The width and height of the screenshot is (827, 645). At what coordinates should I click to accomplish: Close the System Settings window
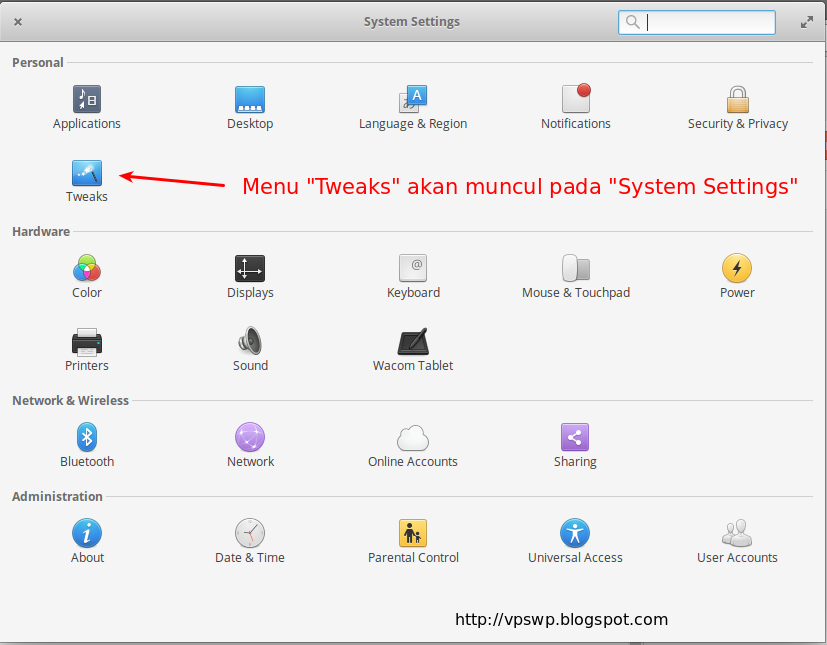pos(18,22)
